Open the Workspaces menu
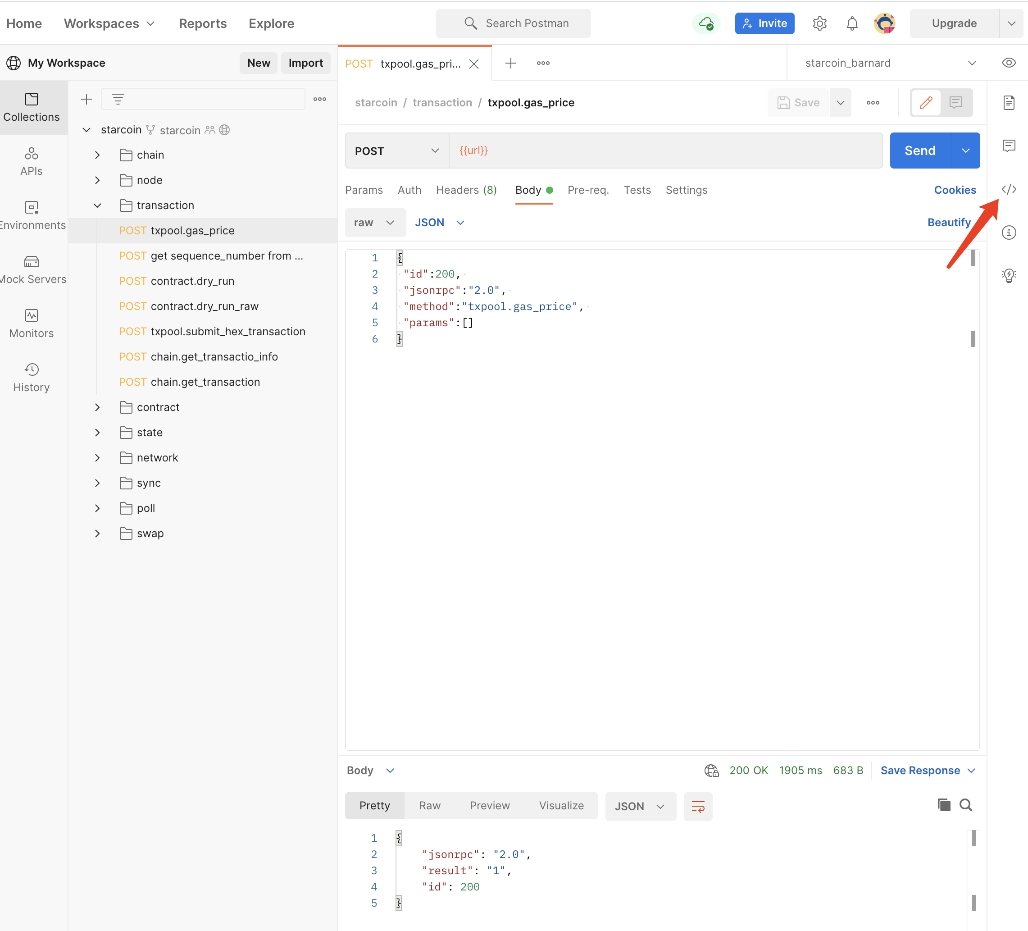This screenshot has height=931, width=1028. click(109, 24)
